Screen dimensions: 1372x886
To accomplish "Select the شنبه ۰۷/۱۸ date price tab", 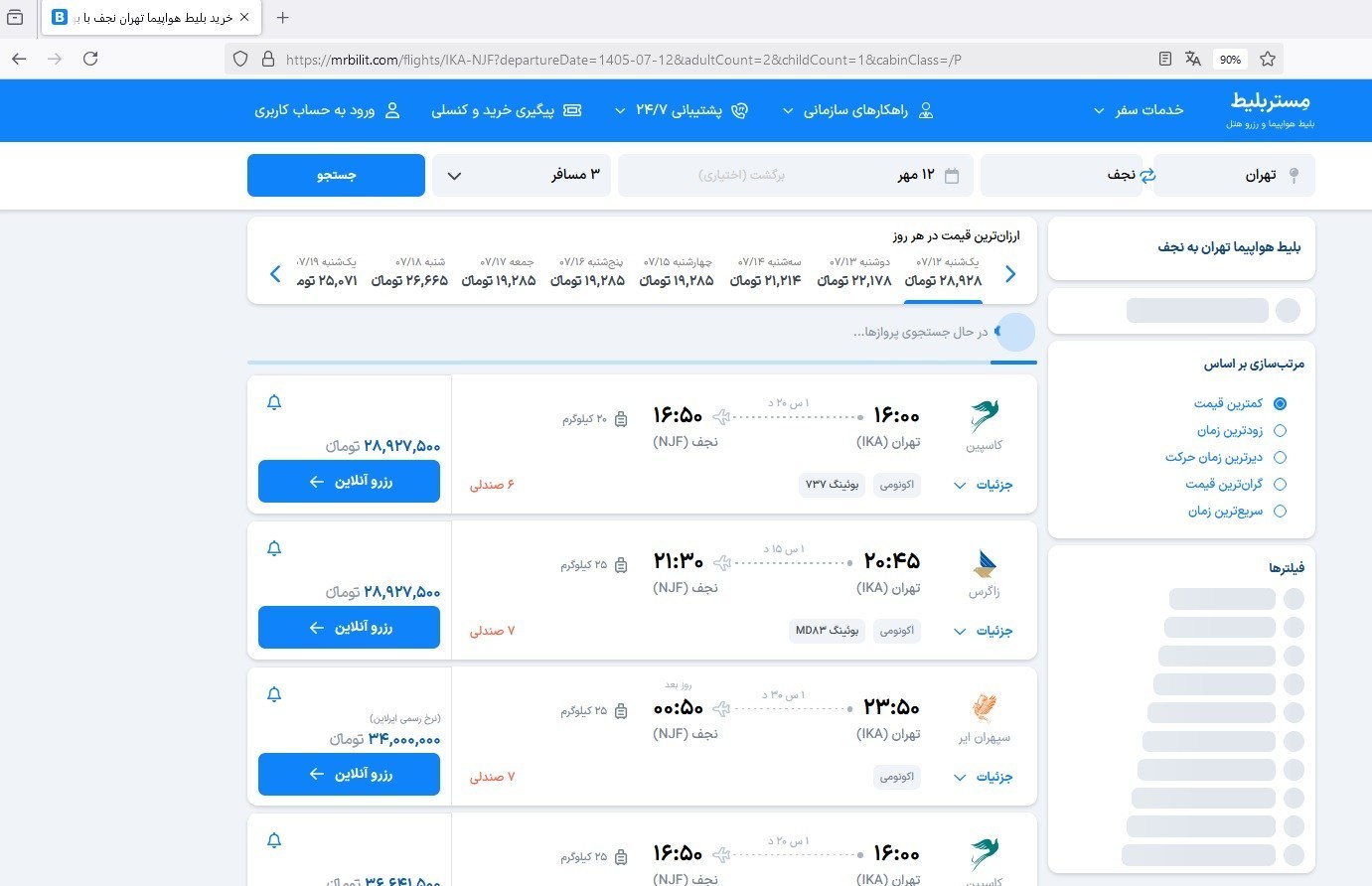I will [x=409, y=272].
